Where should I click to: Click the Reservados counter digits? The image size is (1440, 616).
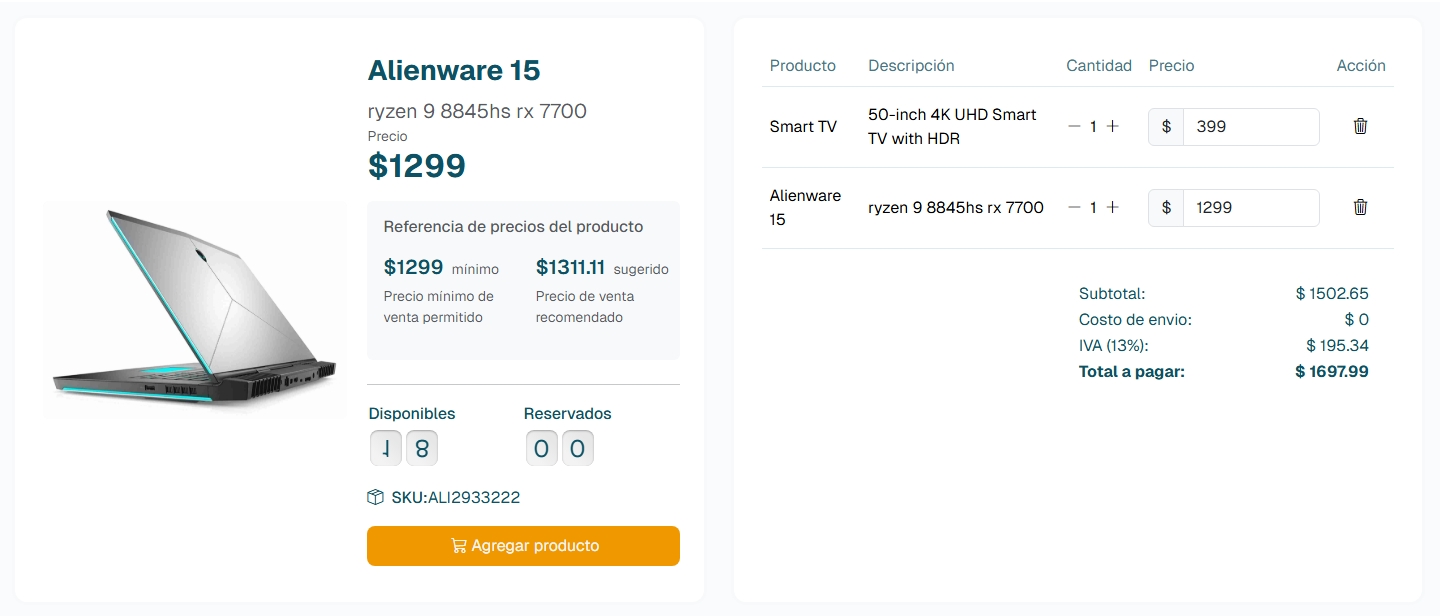tap(560, 447)
